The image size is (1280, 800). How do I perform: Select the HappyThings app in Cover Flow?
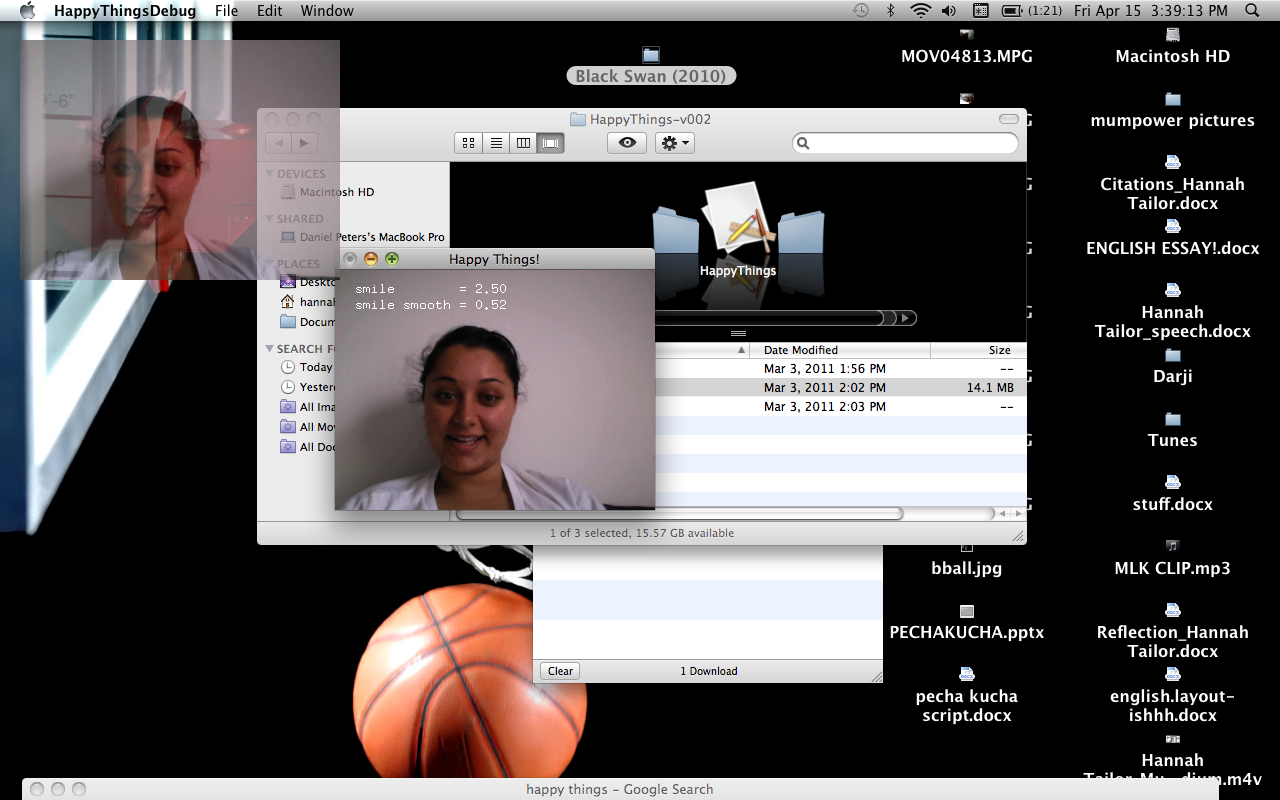738,228
